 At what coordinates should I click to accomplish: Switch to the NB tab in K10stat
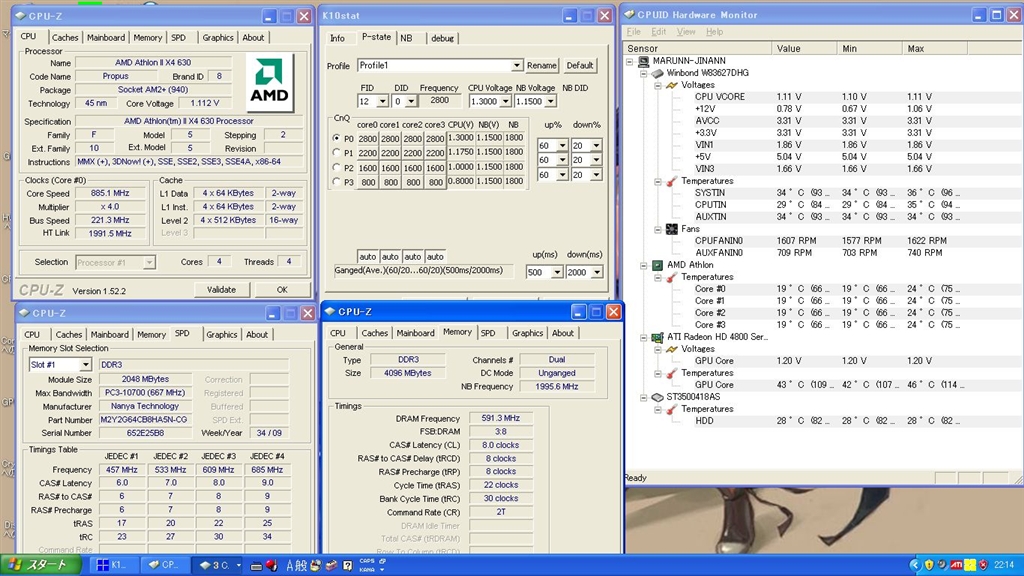[406, 38]
